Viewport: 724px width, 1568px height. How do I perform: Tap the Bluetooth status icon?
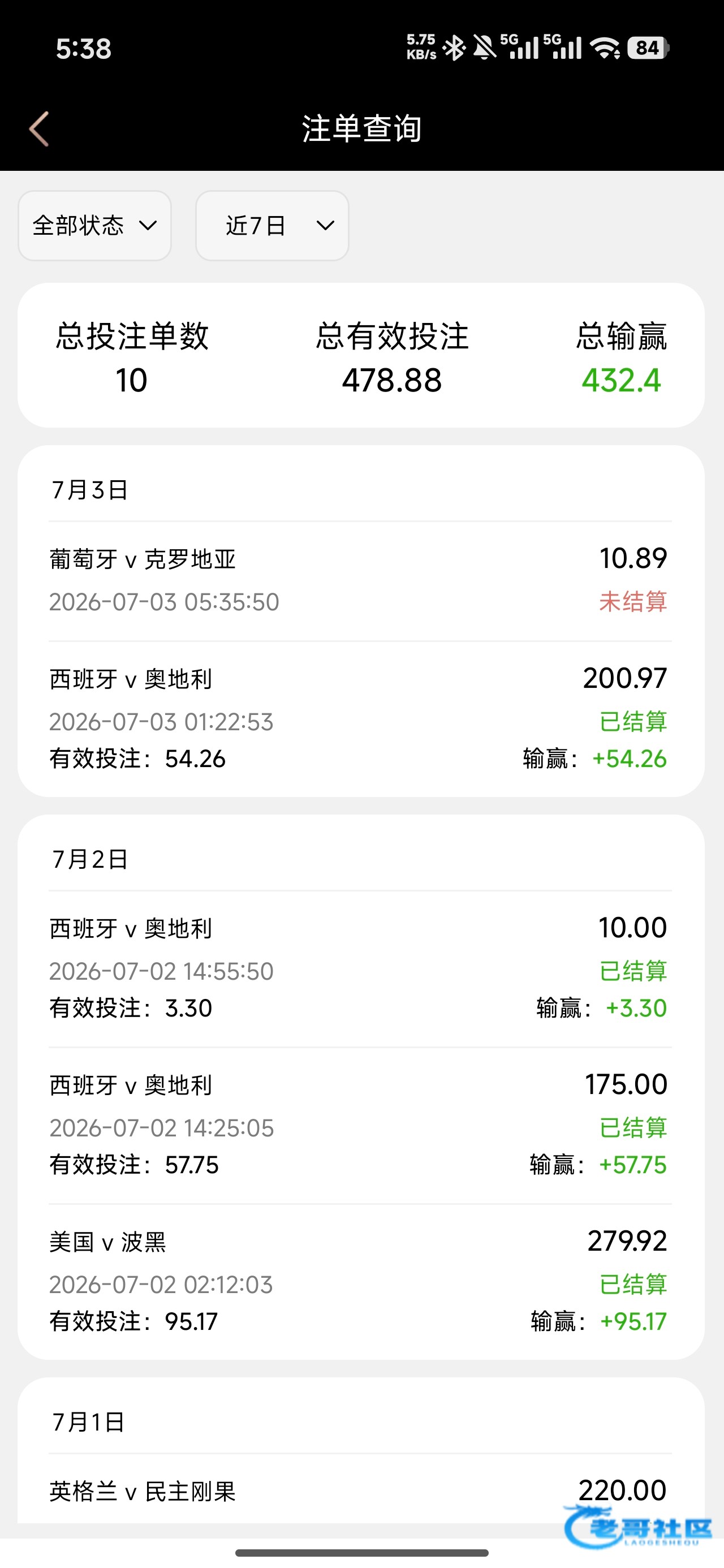(x=454, y=48)
